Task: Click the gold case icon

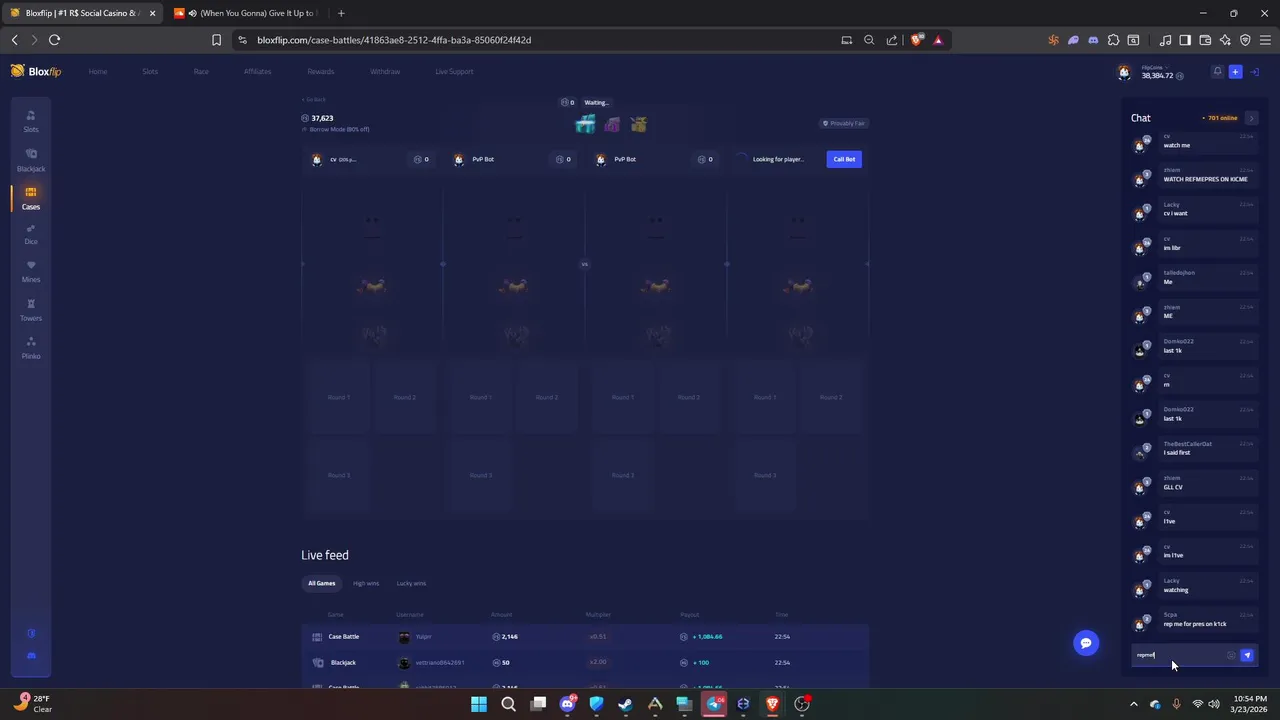Action: tap(639, 124)
